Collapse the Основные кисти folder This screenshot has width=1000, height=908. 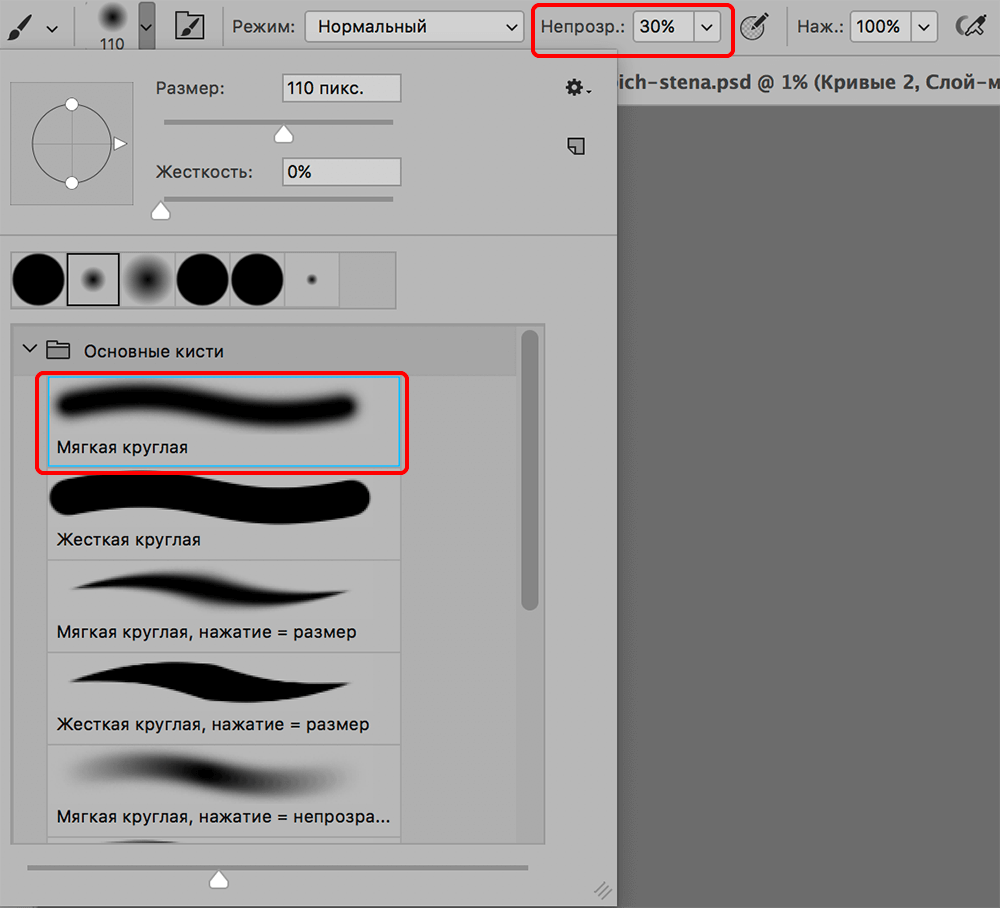point(30,351)
